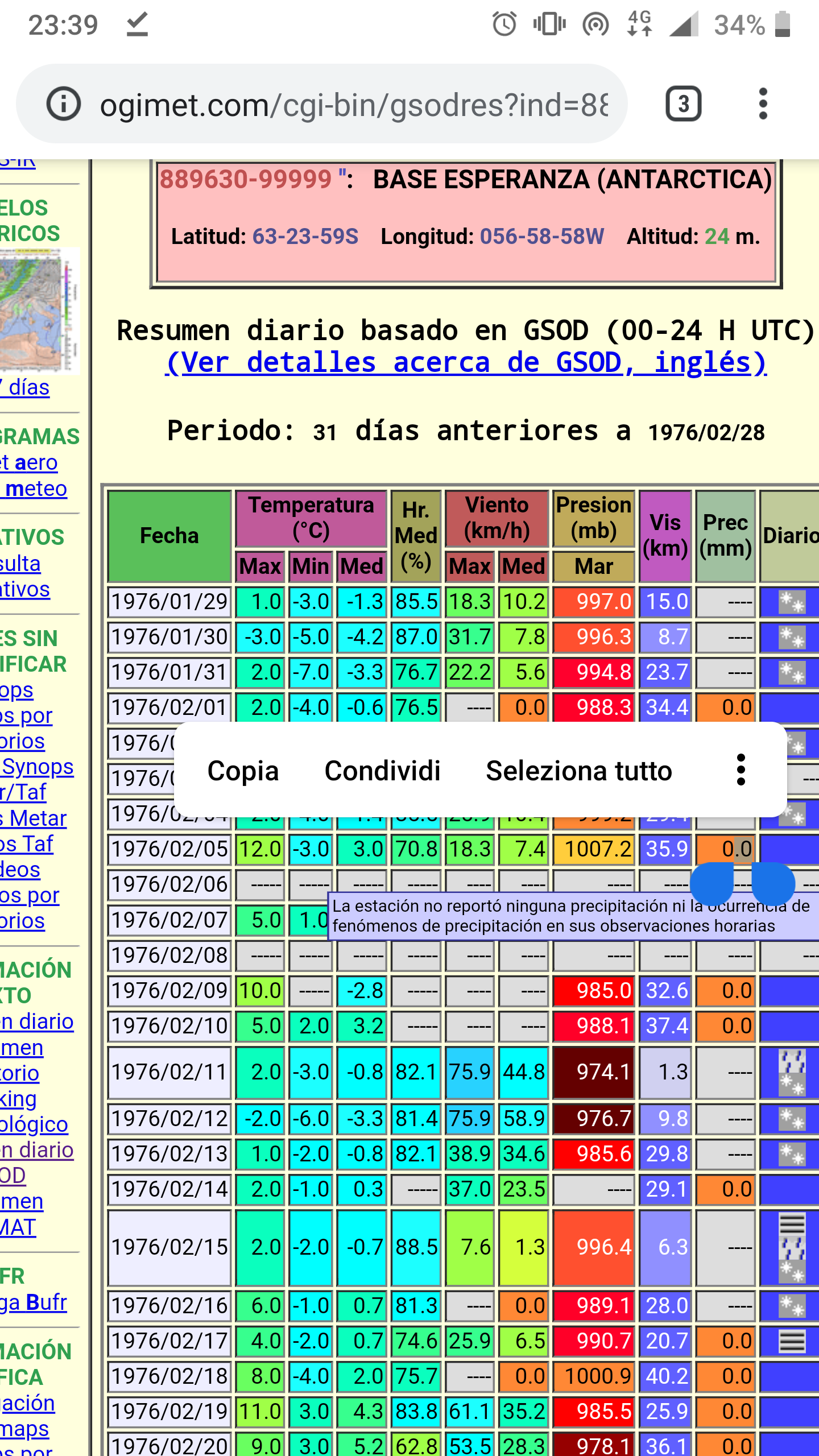Open Chrome's three-dot overflow menu
Viewport: 819px width, 1456px height.
pos(763,104)
